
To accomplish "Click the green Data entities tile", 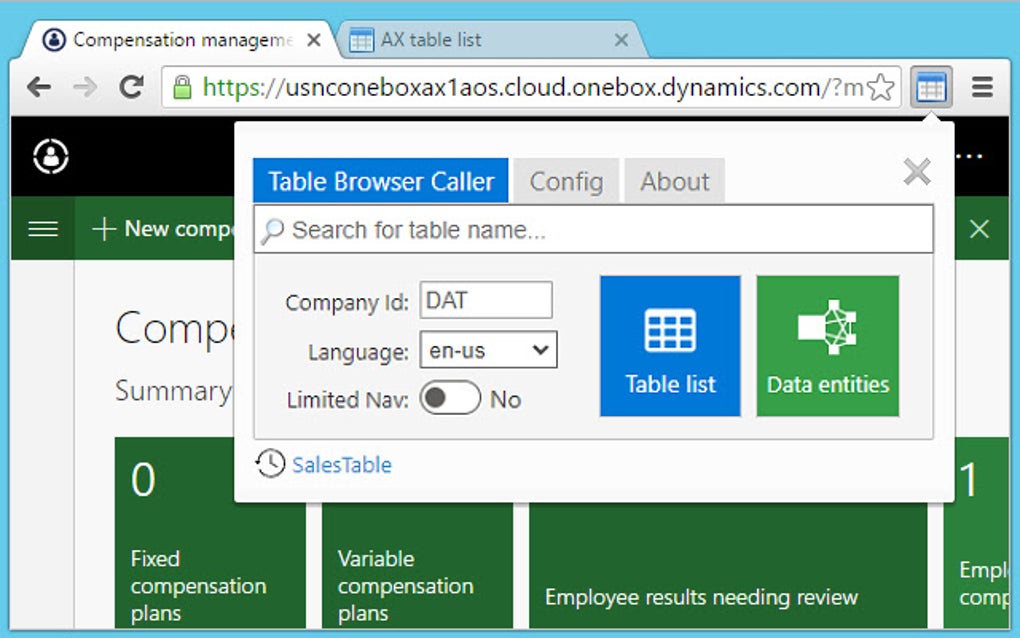I will (x=827, y=346).
